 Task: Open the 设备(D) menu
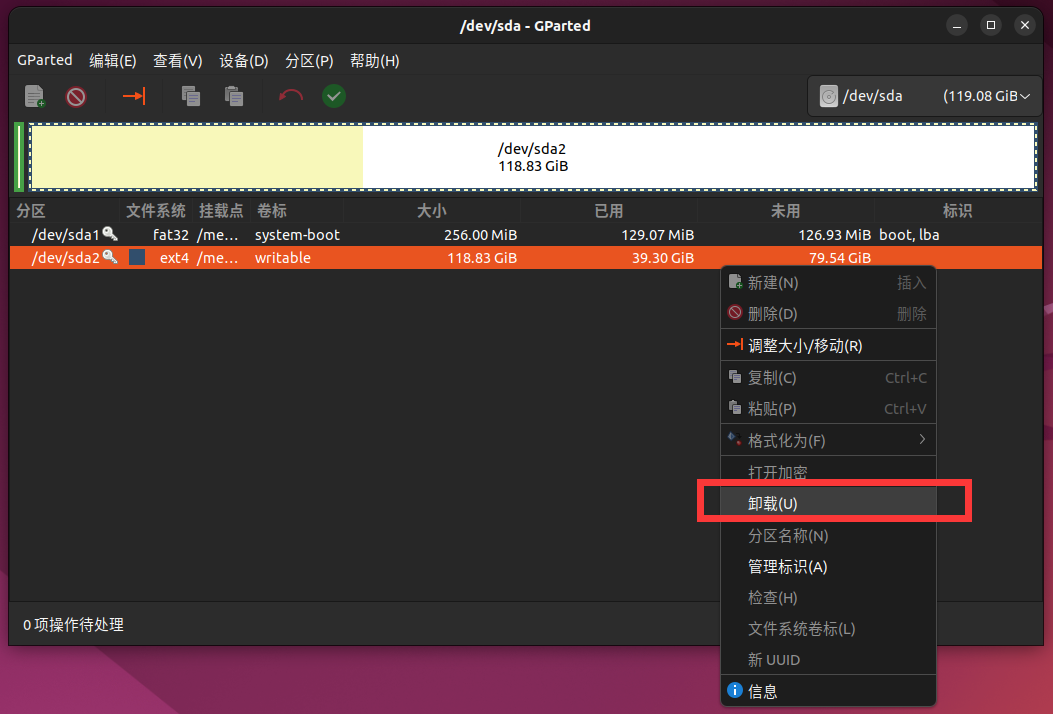pos(244,61)
